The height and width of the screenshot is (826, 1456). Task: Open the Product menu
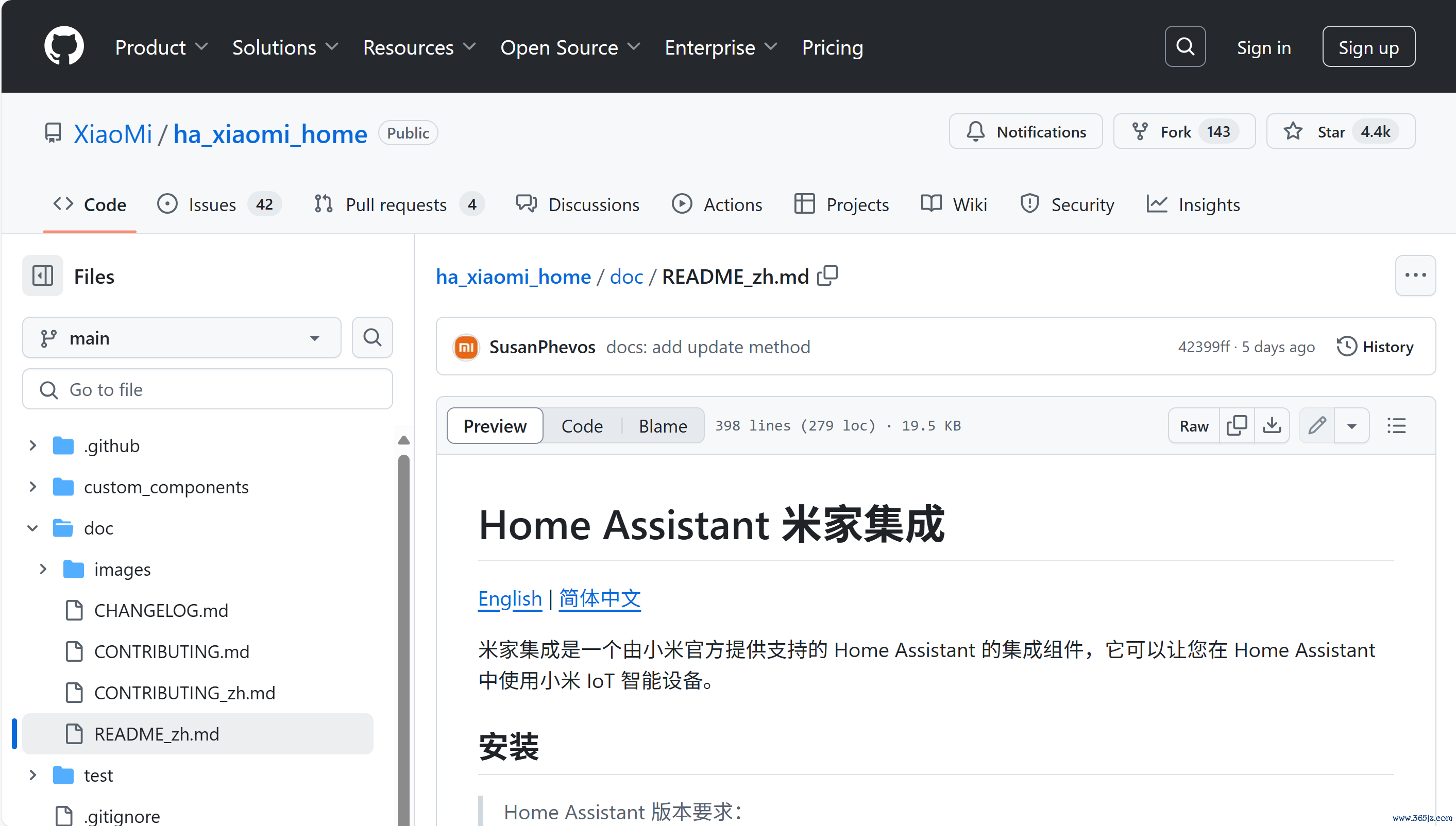point(161,47)
